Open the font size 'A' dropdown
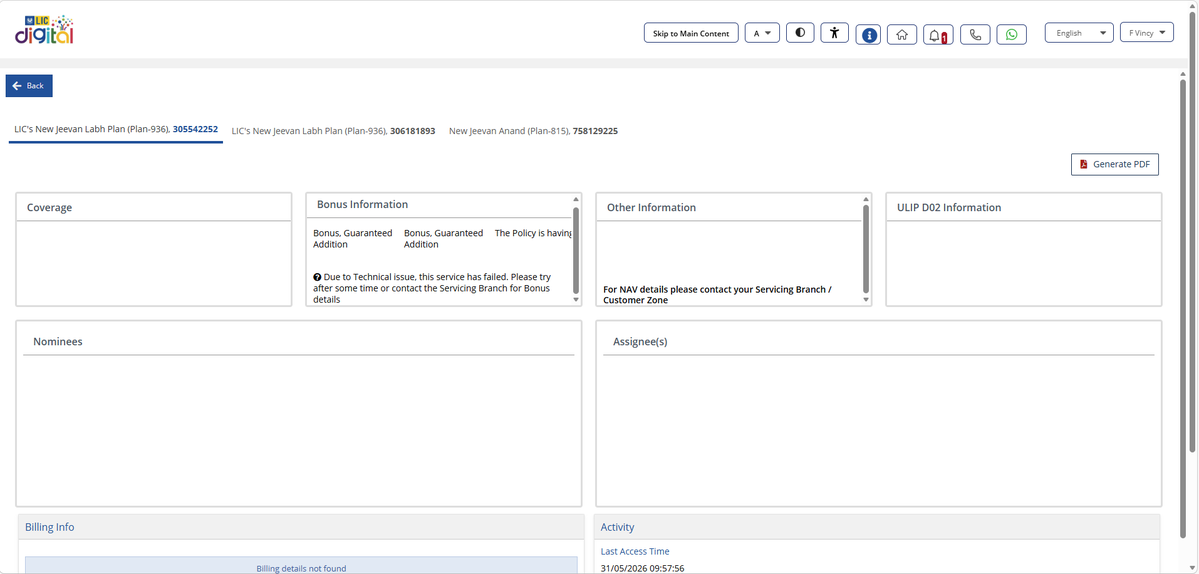 (762, 33)
